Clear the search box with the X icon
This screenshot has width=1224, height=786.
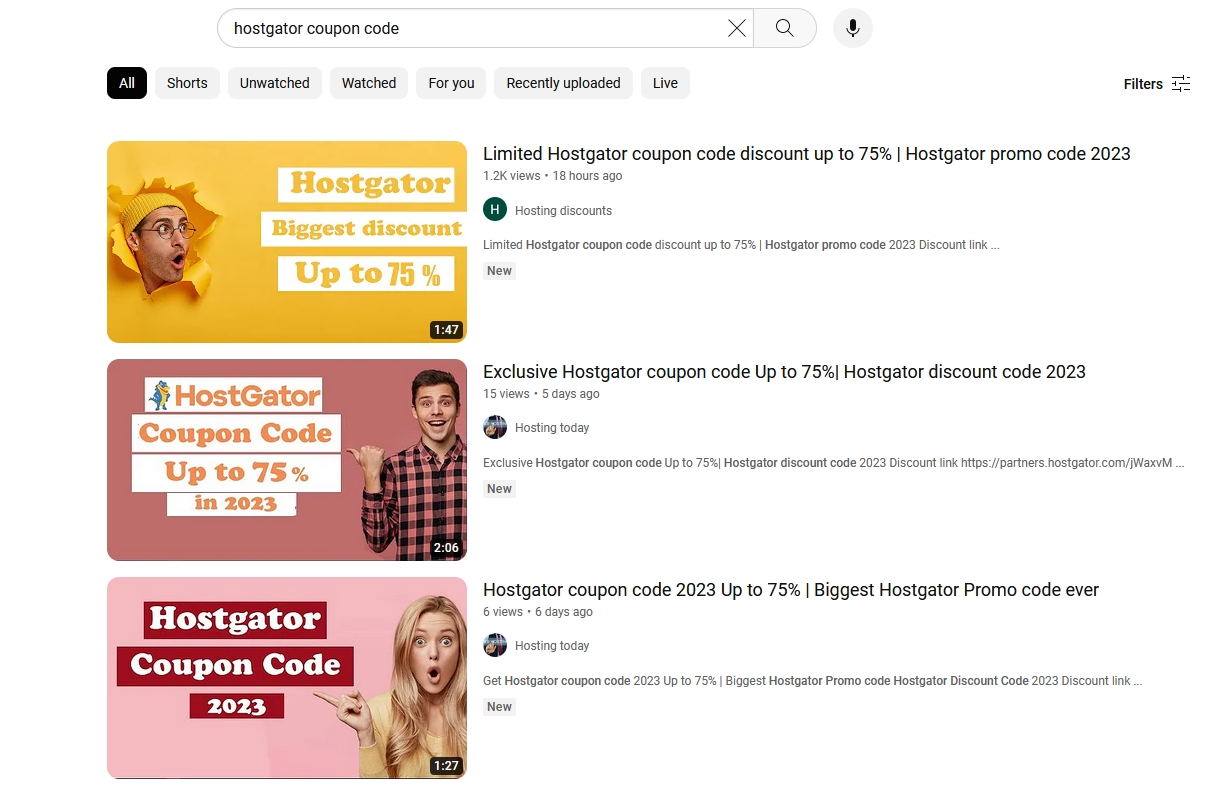click(x=737, y=28)
